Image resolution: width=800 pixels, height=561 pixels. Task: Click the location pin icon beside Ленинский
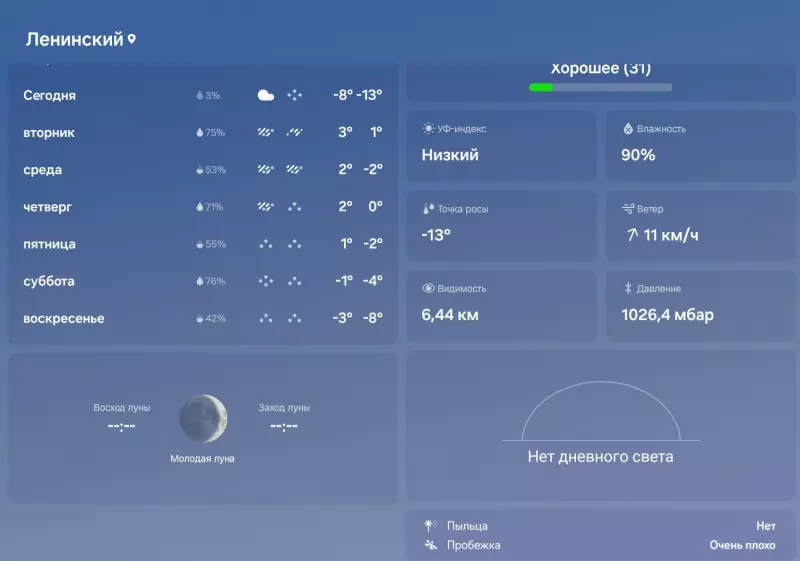point(132,40)
